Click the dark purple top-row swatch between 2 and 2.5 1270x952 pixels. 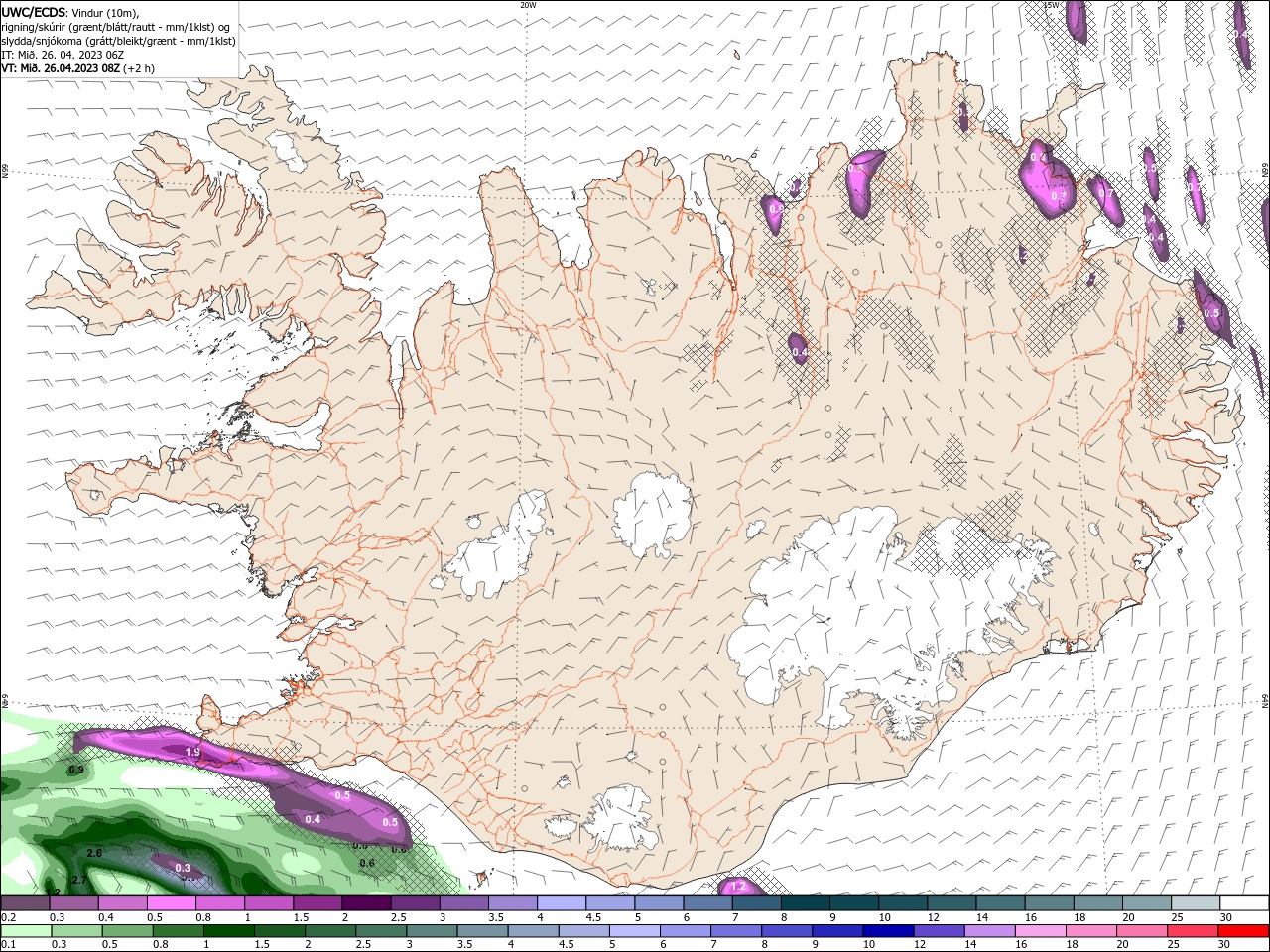(365, 903)
